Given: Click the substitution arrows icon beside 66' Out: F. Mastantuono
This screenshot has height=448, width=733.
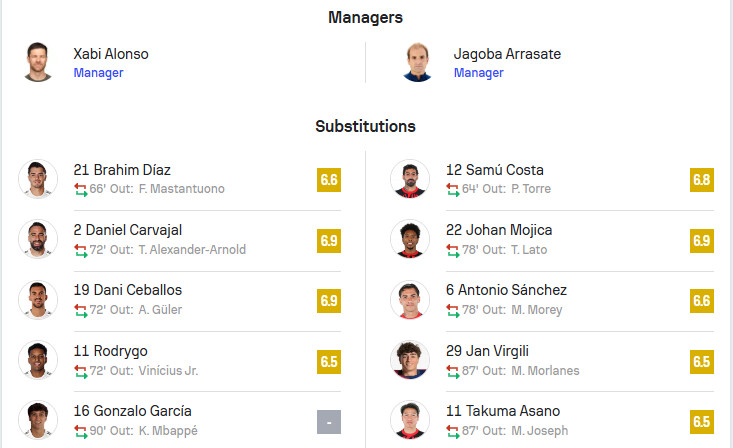Looking at the screenshot, I should [x=80, y=189].
